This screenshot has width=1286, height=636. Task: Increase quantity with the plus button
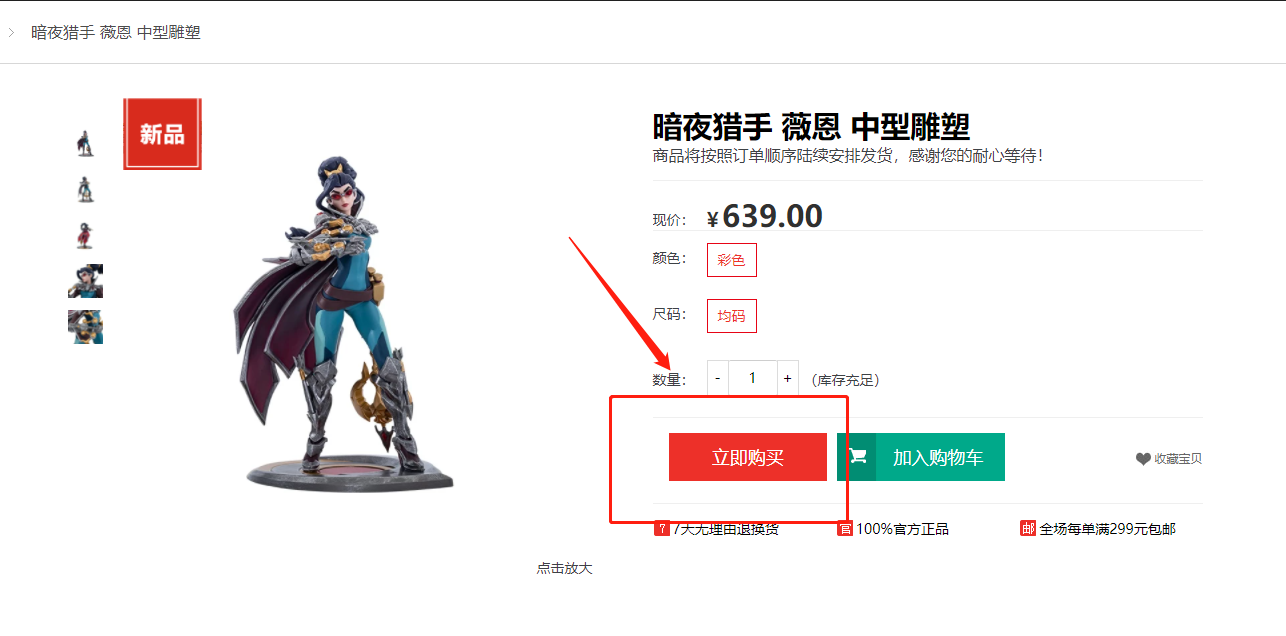(788, 379)
